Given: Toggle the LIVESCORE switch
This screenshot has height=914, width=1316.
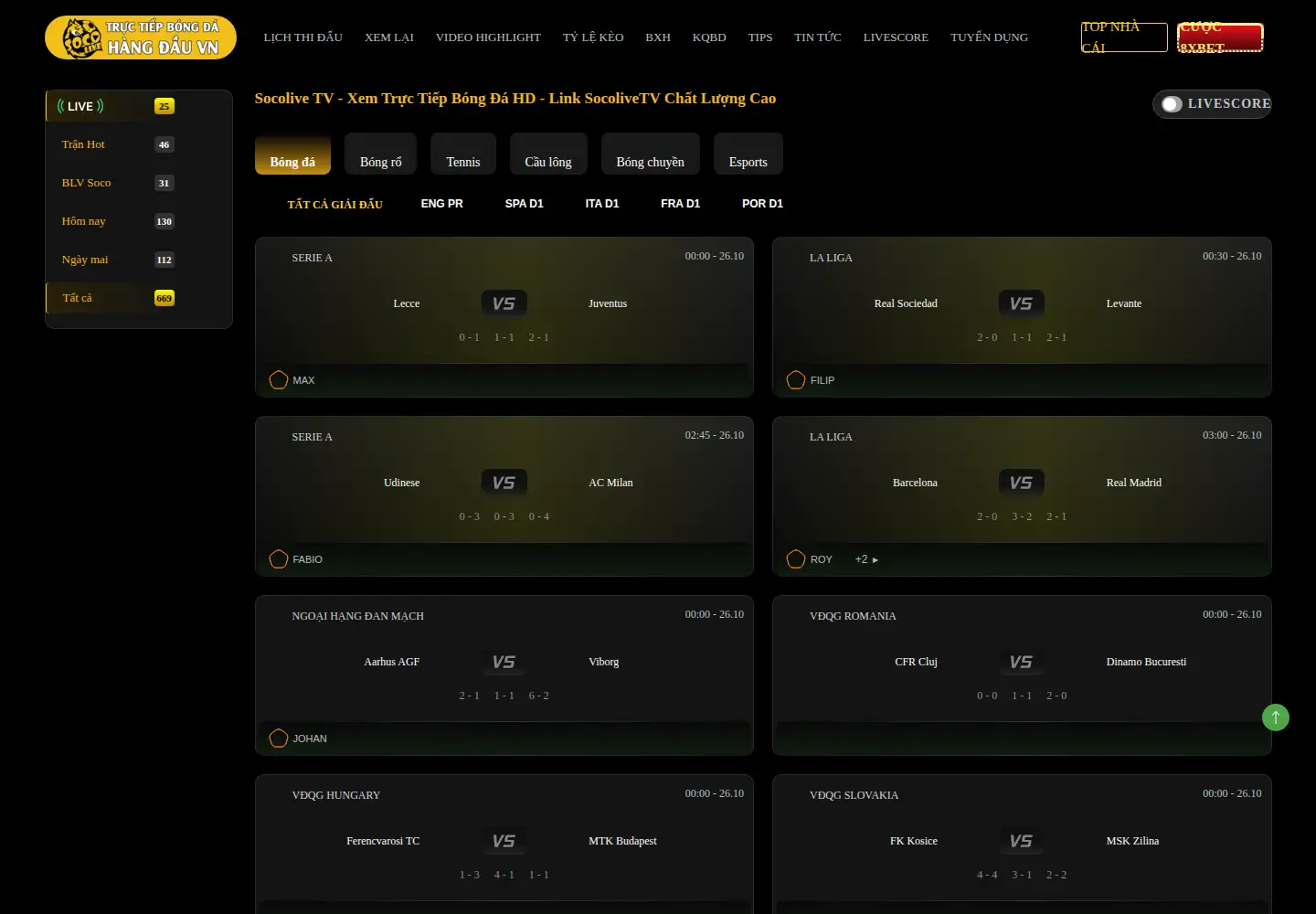Looking at the screenshot, I should coord(1172,104).
